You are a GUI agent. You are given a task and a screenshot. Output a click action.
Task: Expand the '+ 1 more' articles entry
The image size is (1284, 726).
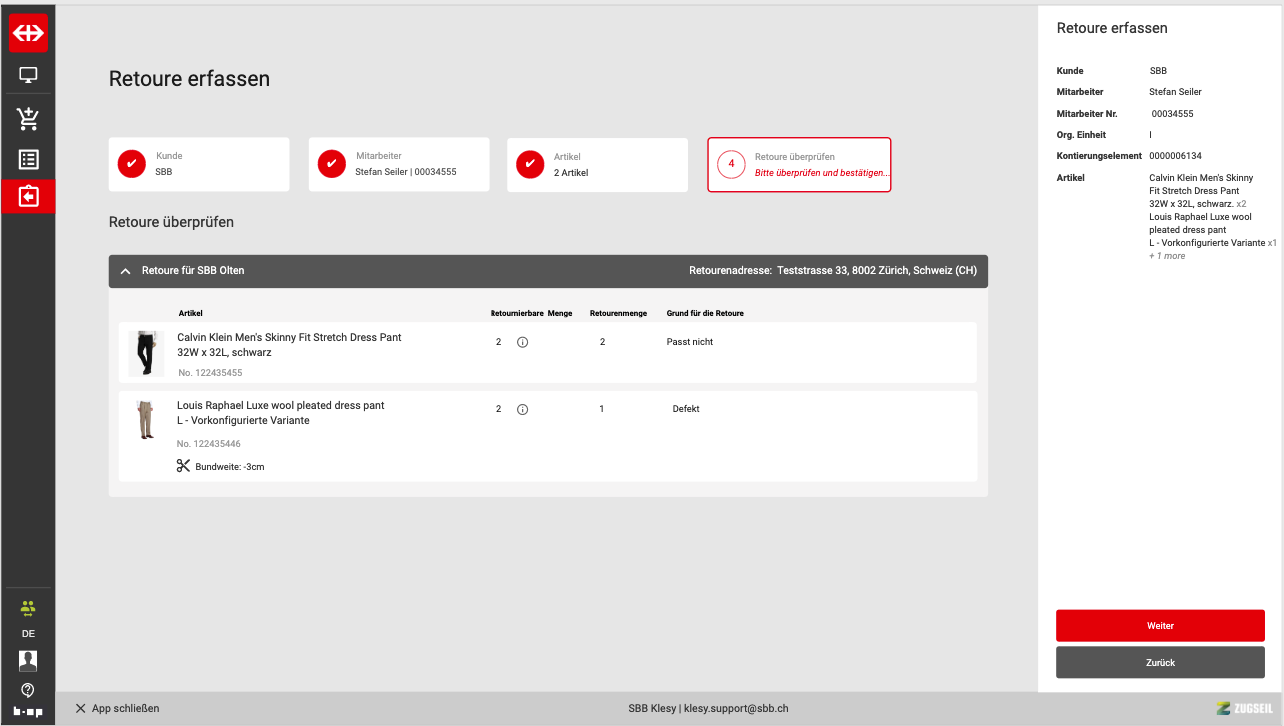pos(1166,256)
